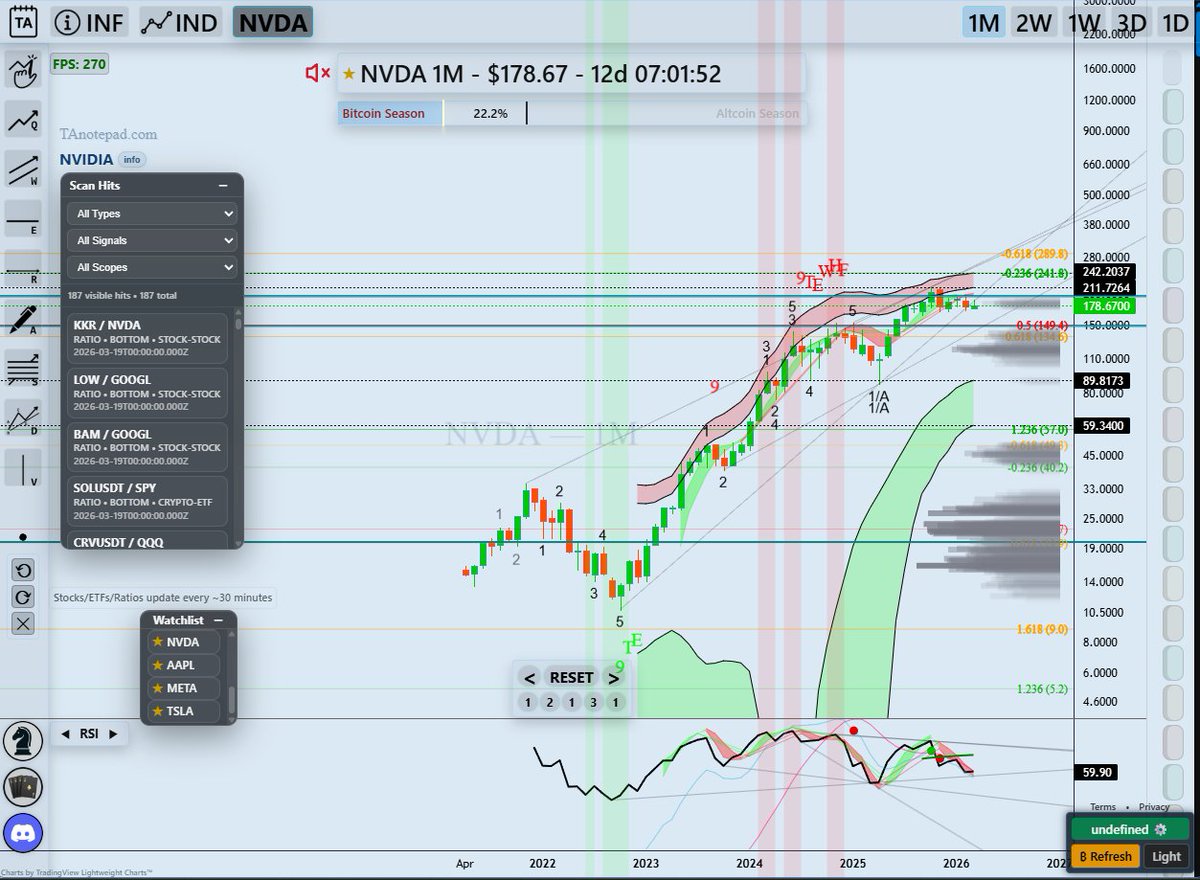The width and height of the screenshot is (1200, 880).
Task: Select the hand pointer tool
Action: coord(23,70)
